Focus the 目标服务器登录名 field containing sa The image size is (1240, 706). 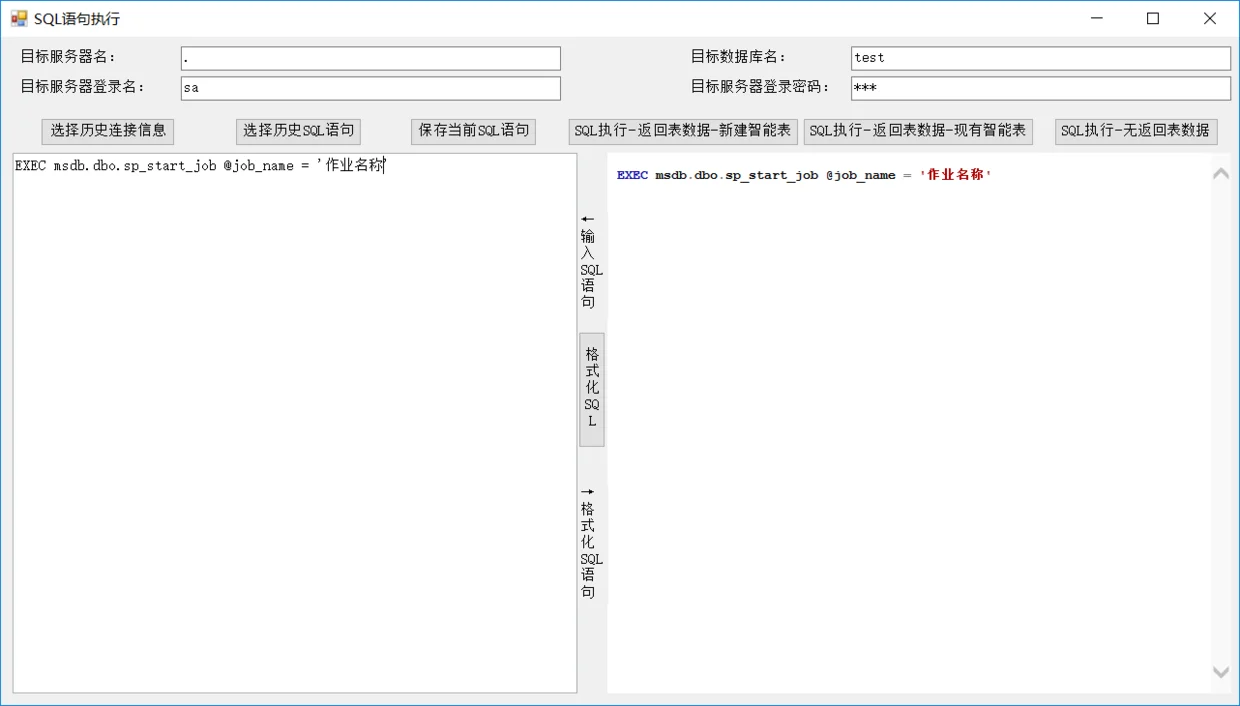click(x=371, y=88)
